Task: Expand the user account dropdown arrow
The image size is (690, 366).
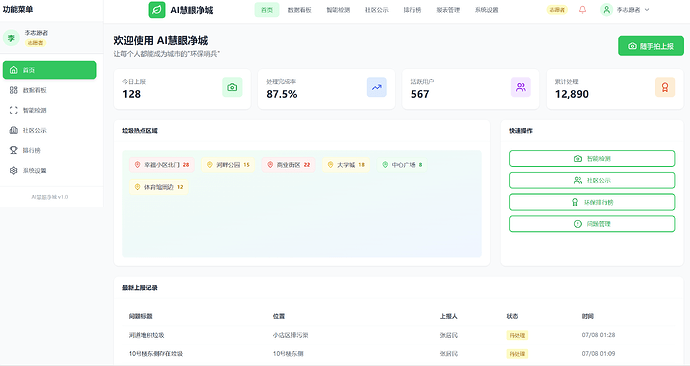Action: [x=647, y=10]
